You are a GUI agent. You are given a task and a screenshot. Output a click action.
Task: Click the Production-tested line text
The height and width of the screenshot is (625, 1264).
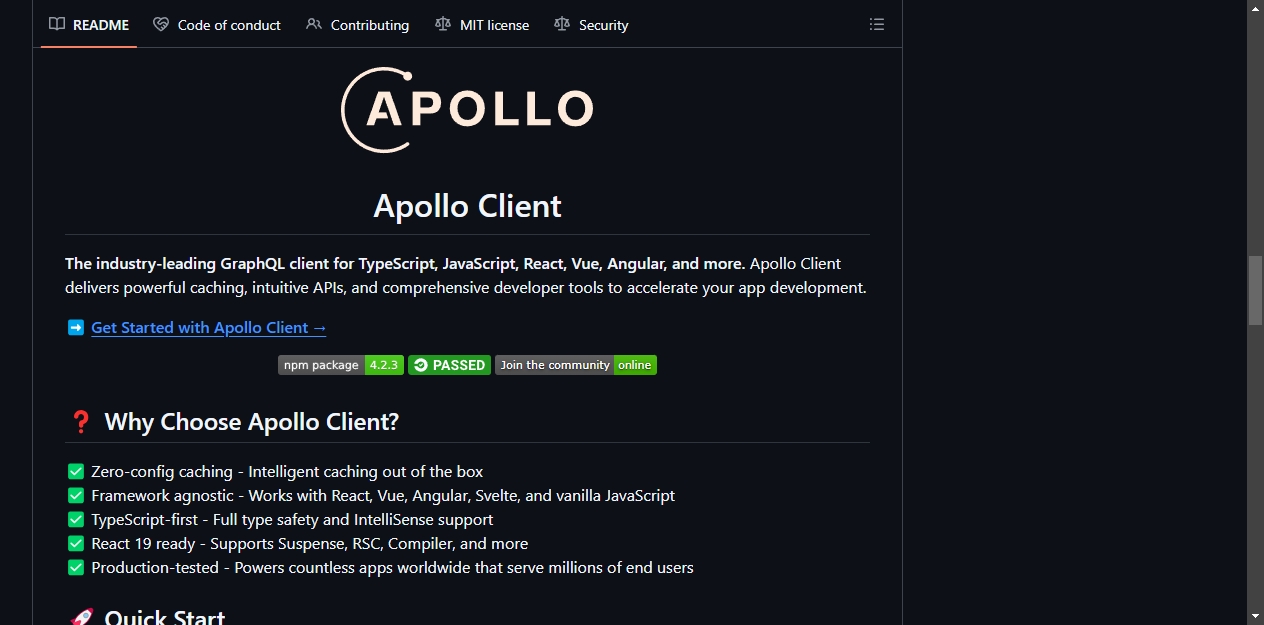(392, 567)
